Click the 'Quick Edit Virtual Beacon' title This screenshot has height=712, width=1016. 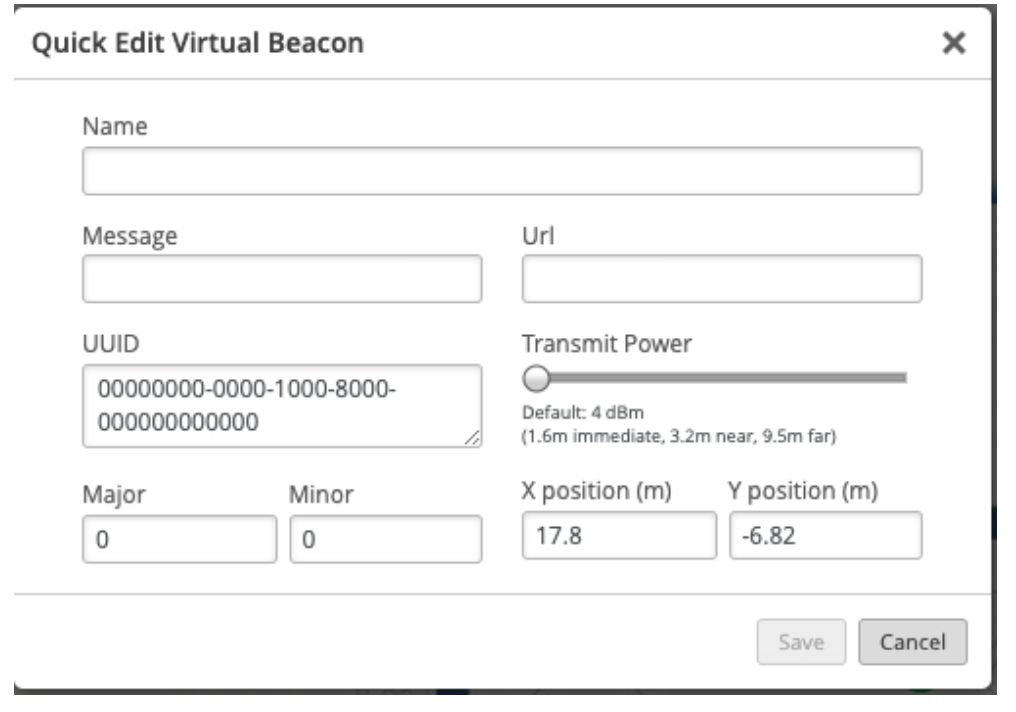click(198, 43)
